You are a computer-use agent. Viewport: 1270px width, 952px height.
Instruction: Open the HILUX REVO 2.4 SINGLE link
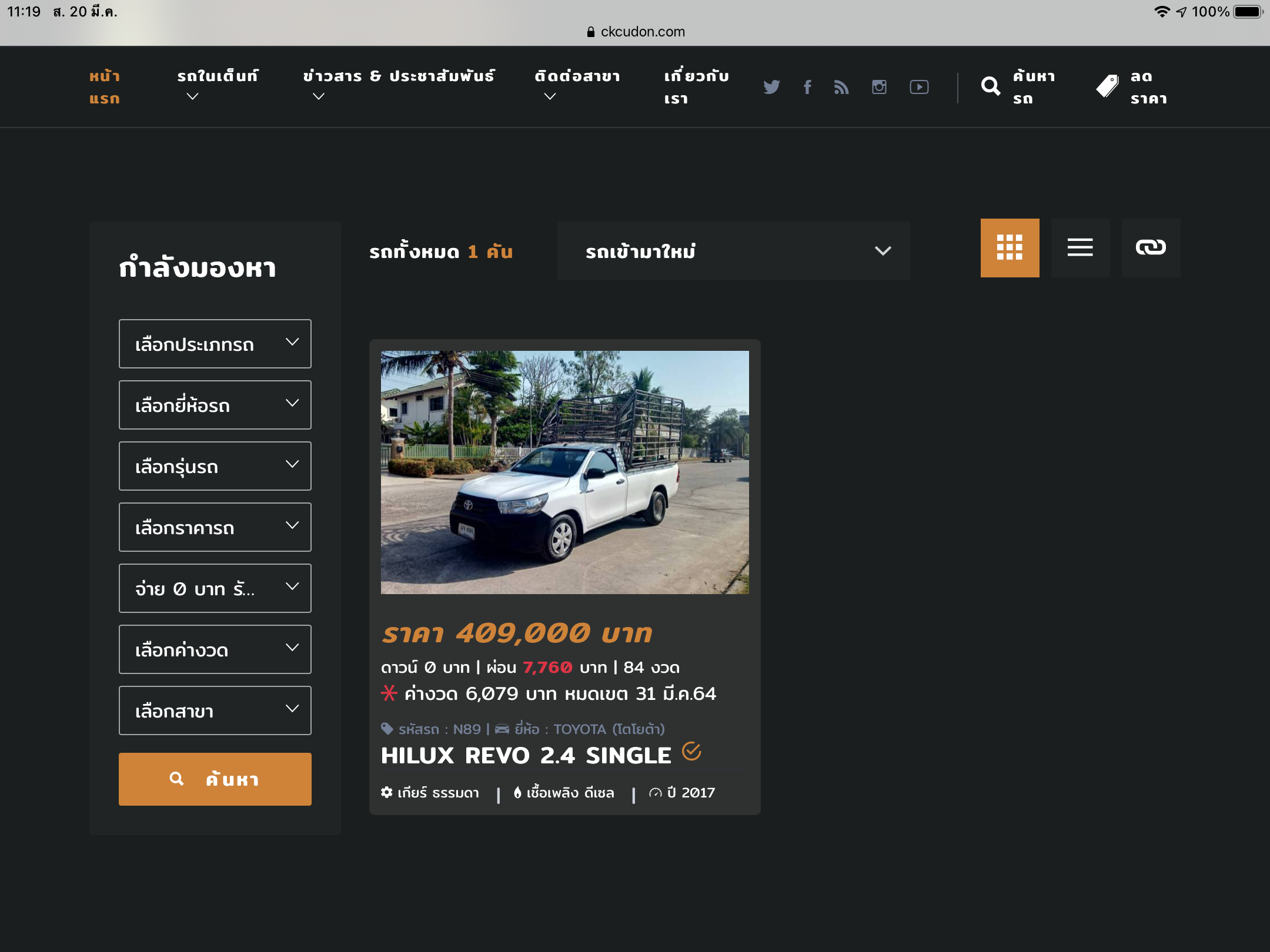tap(526, 756)
